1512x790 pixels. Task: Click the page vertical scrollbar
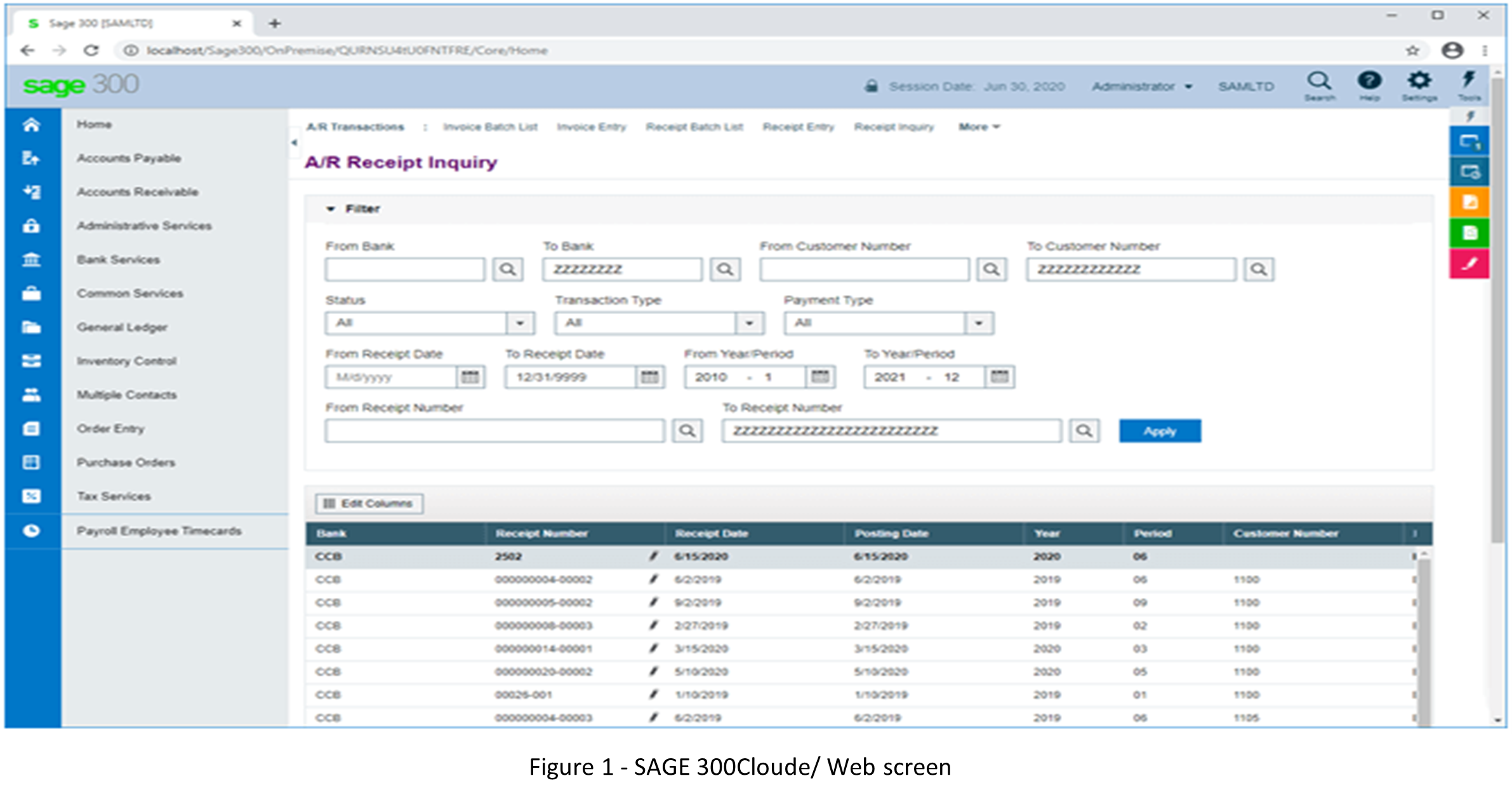point(1497,310)
